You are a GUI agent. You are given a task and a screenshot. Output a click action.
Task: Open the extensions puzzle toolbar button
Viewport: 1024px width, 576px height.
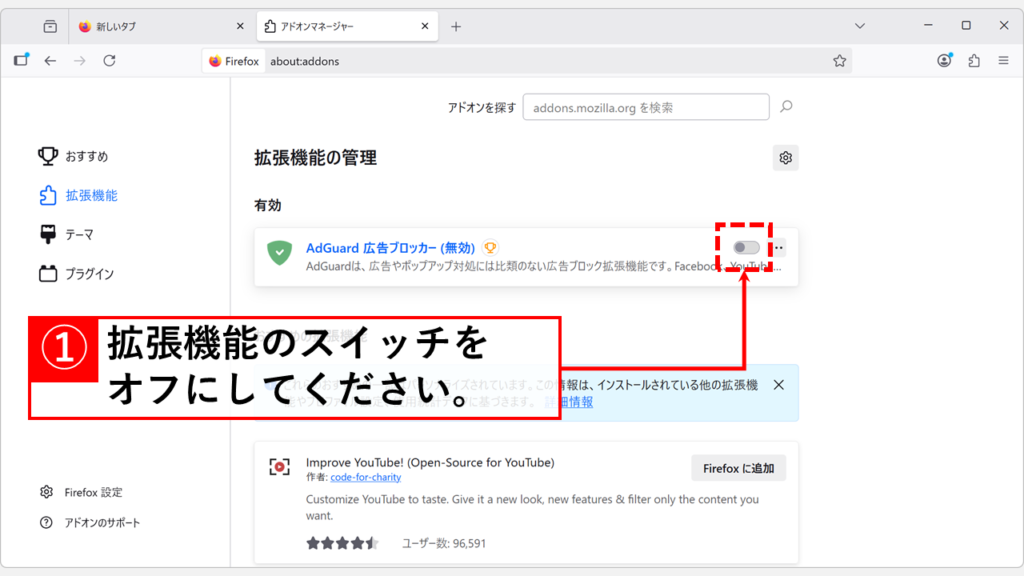coord(974,61)
